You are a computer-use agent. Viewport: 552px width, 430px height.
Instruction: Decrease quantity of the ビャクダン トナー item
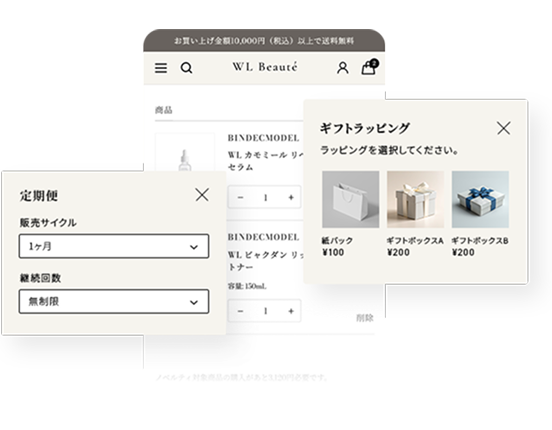[240, 311]
